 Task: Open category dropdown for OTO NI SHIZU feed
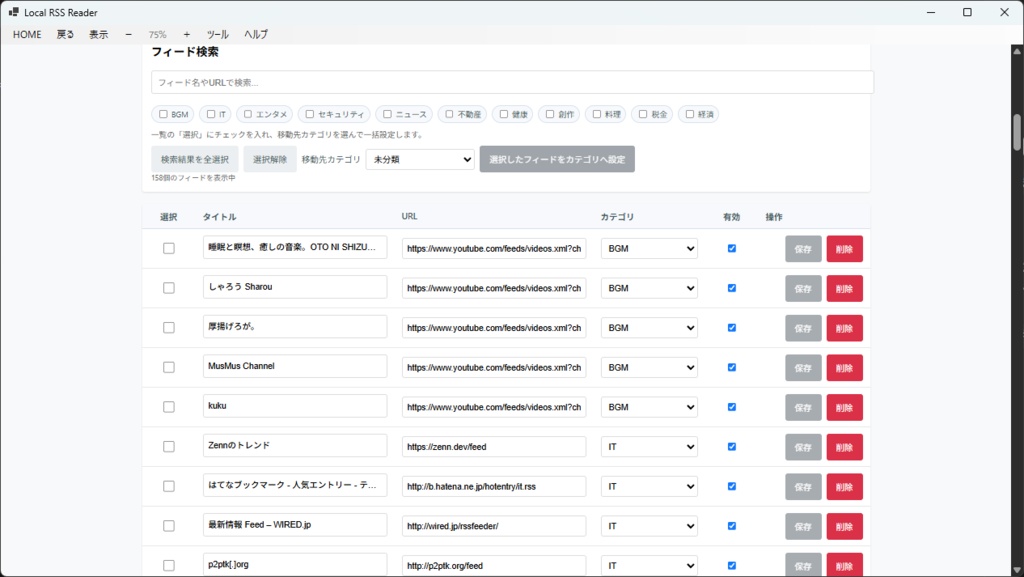tap(649, 249)
